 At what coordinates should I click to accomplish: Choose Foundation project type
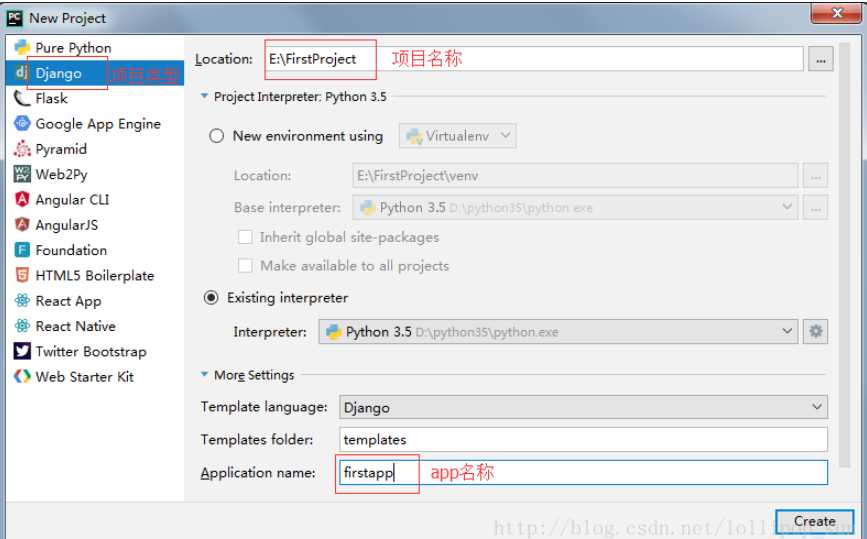(x=95, y=250)
